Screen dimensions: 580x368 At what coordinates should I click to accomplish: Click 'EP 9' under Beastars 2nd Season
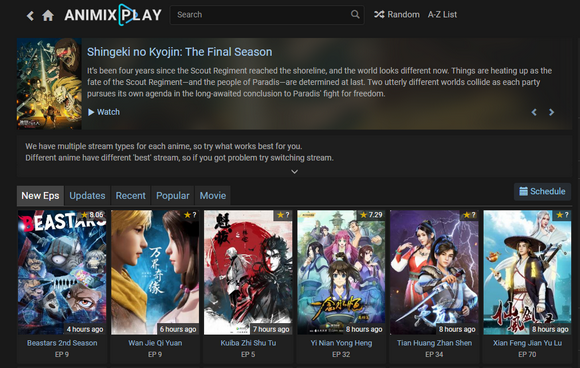[62, 354]
